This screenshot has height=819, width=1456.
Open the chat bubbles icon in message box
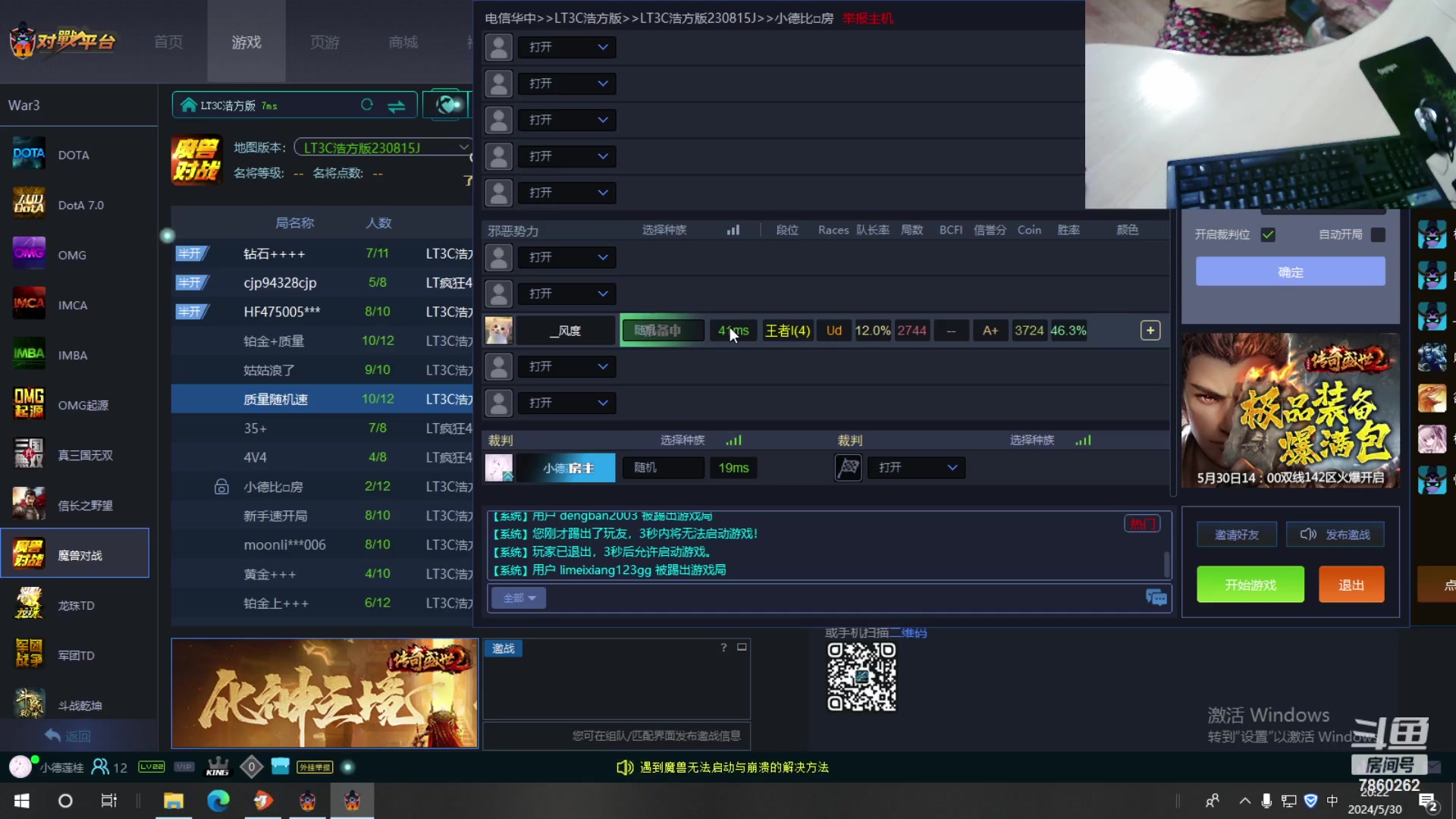pyautogui.click(x=1156, y=598)
